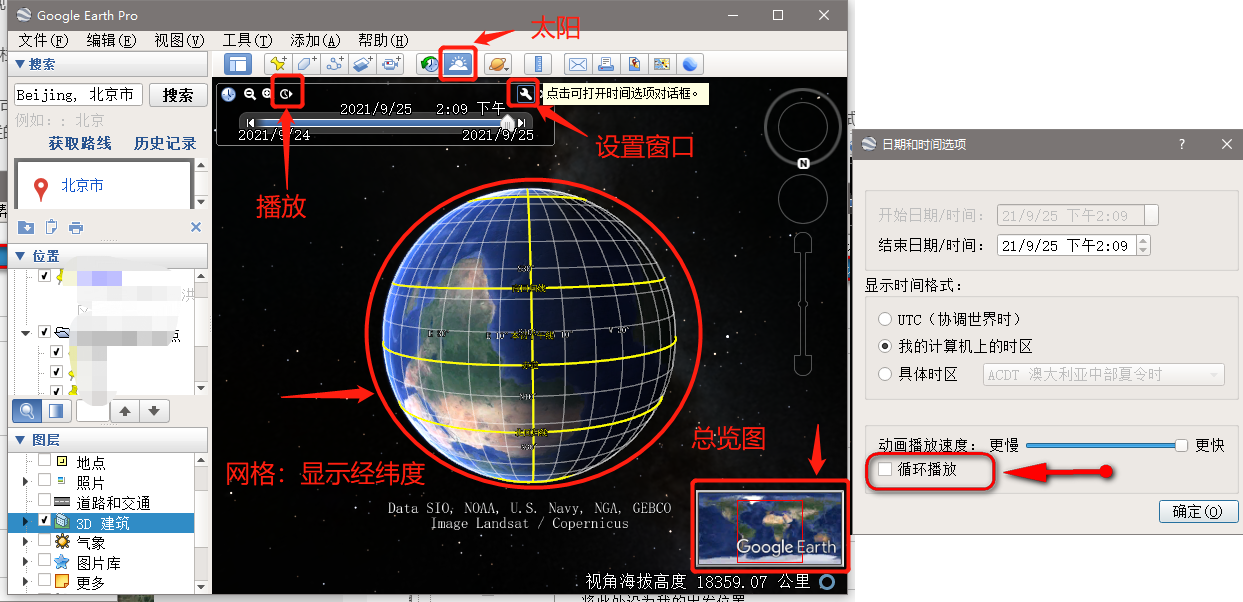Expand the 3D 建筑 layer tree node

coord(26,521)
